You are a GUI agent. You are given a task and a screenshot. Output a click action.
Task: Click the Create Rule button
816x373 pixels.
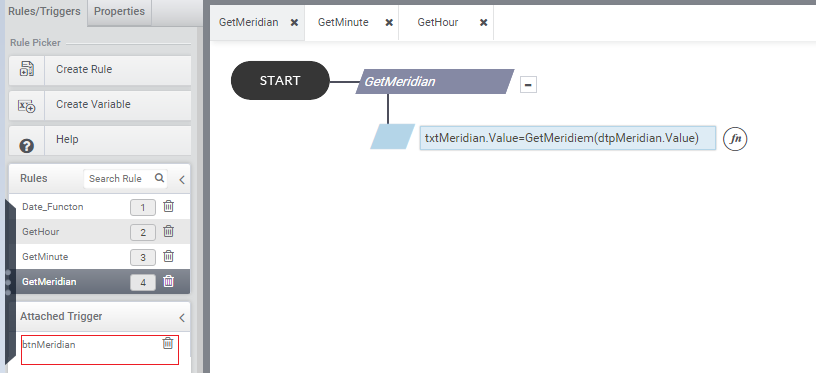coord(100,70)
